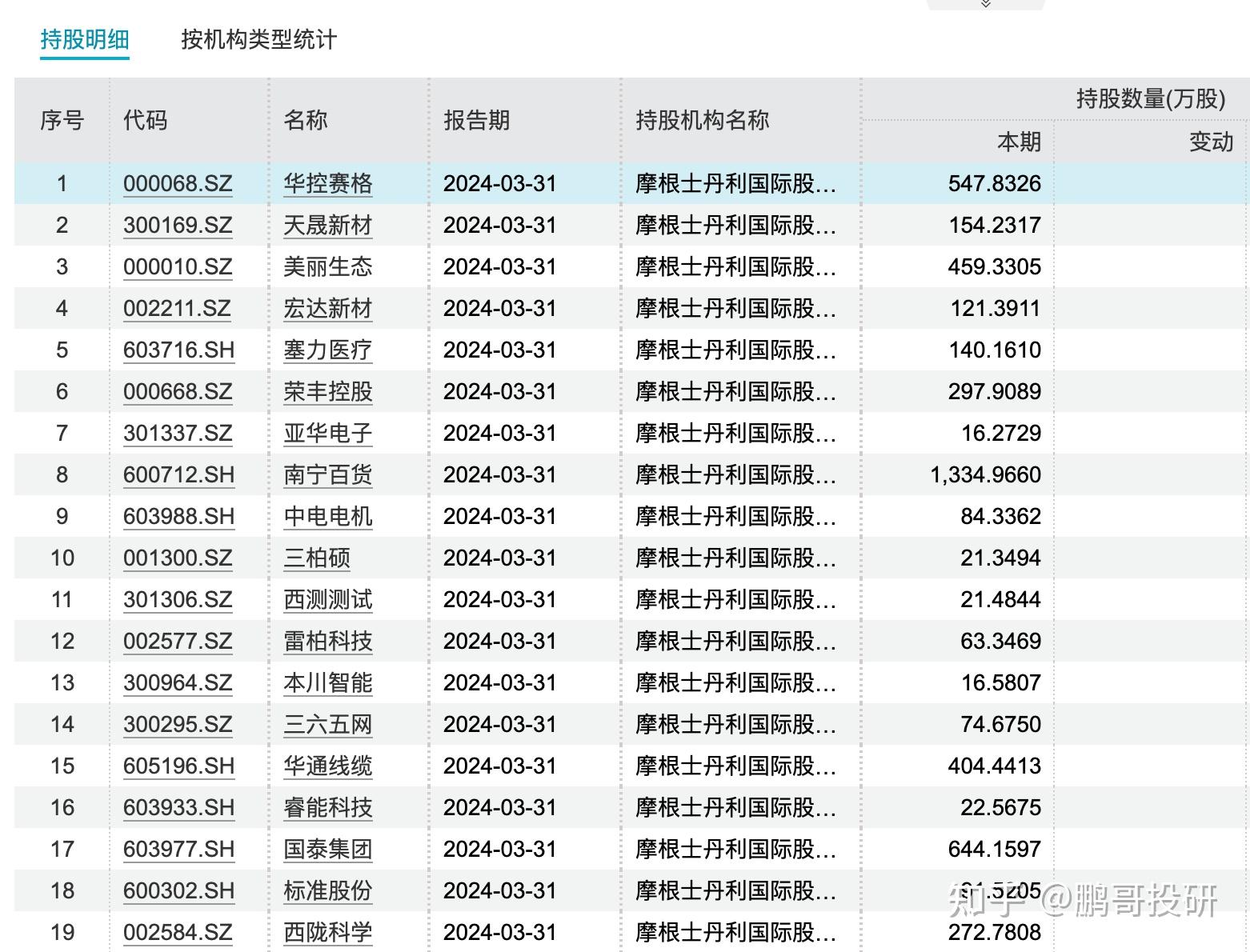Select the holding value 404.4413
This screenshot has height=952, width=1250.
(995, 766)
